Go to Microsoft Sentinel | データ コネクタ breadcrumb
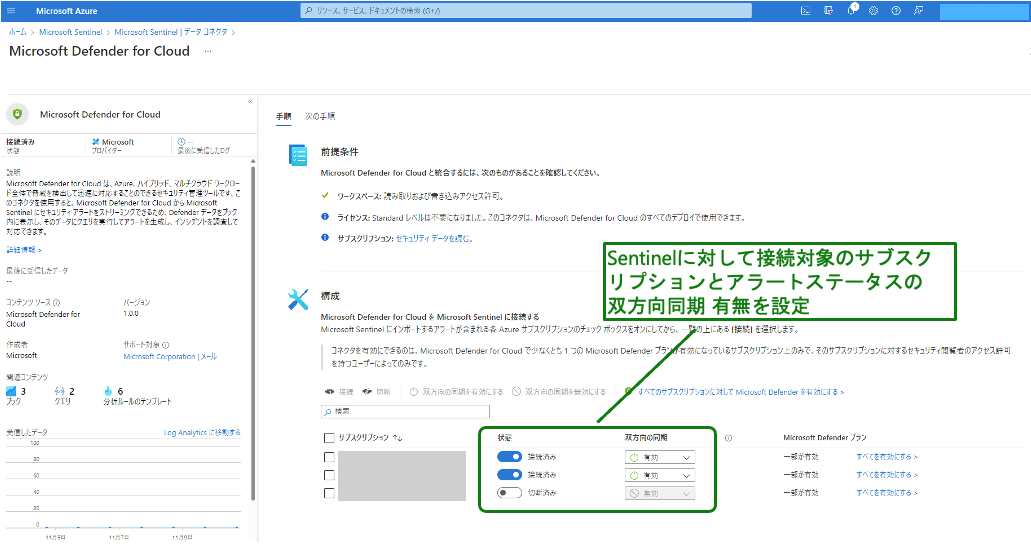1031x544 pixels. point(171,32)
